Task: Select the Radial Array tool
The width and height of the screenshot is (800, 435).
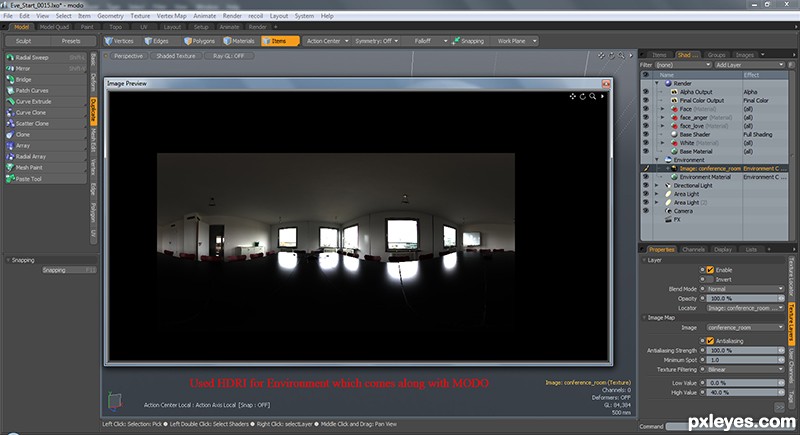Action: coord(45,157)
